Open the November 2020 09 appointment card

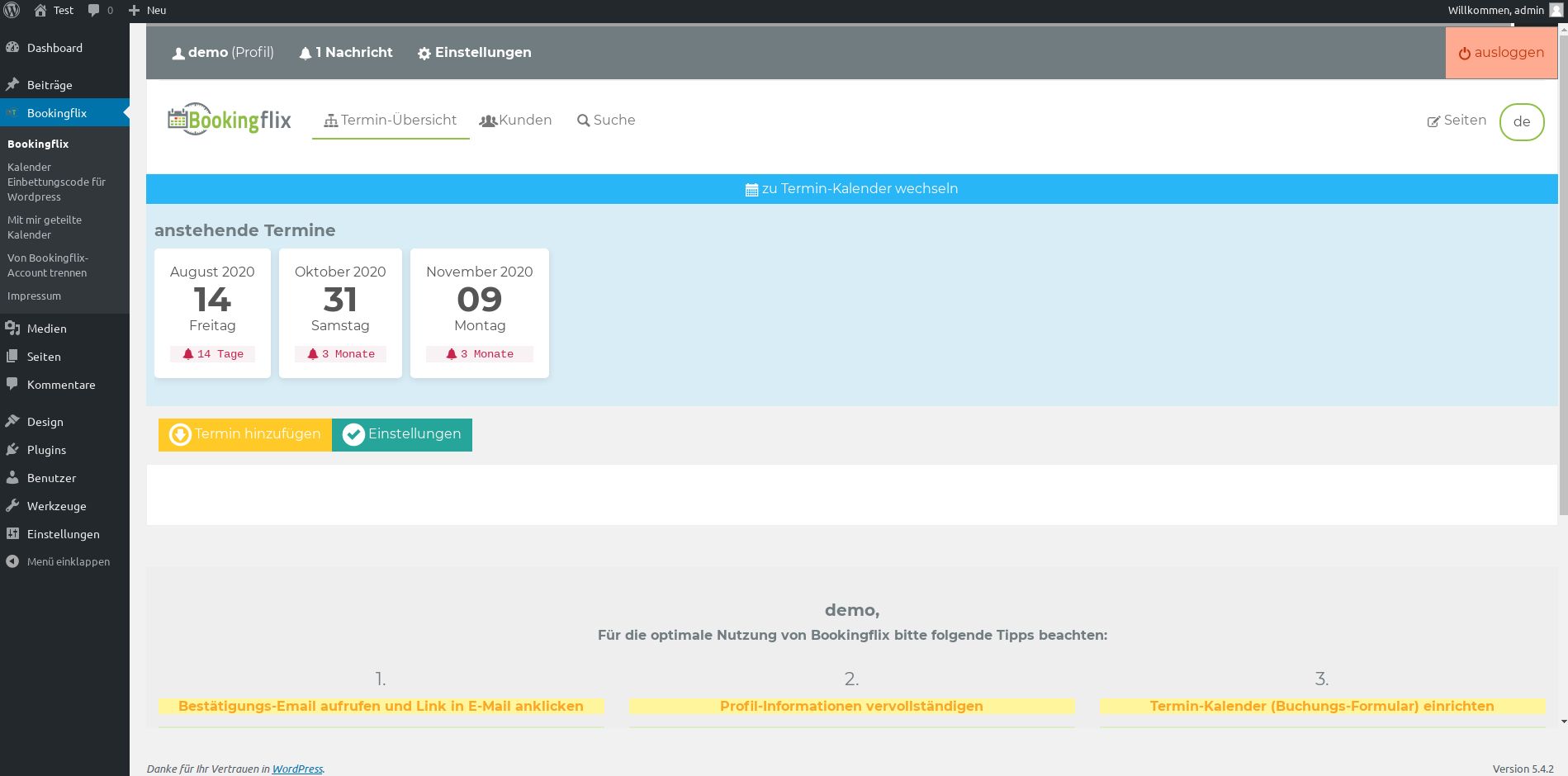(x=480, y=313)
